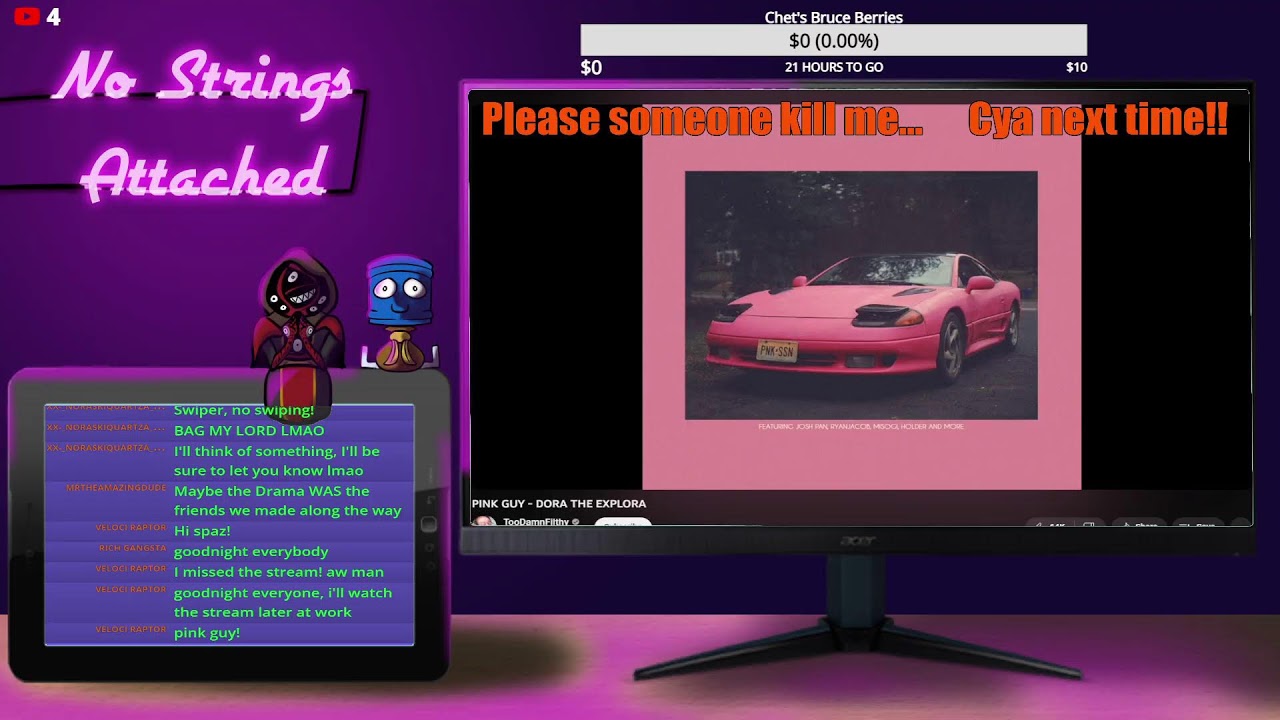Open the TooDamnFilthy channel name link
This screenshot has width=1280, height=720.
[536, 522]
